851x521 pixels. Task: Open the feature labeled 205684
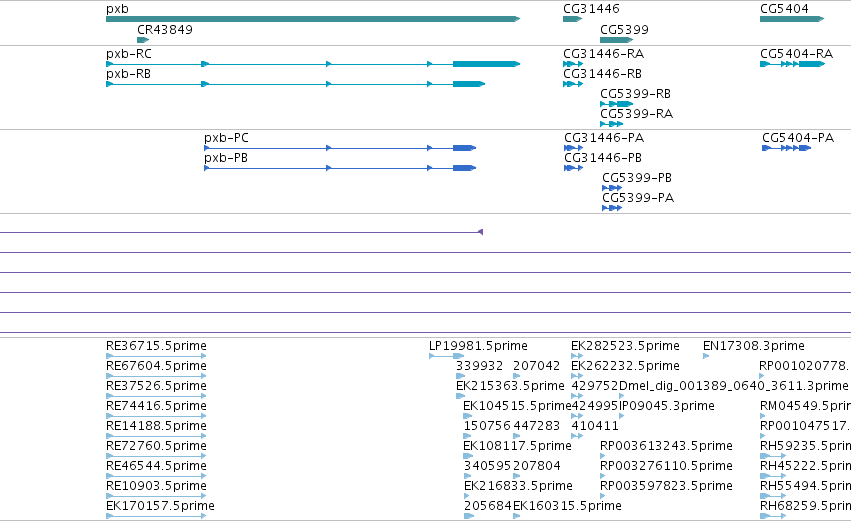click(488, 506)
